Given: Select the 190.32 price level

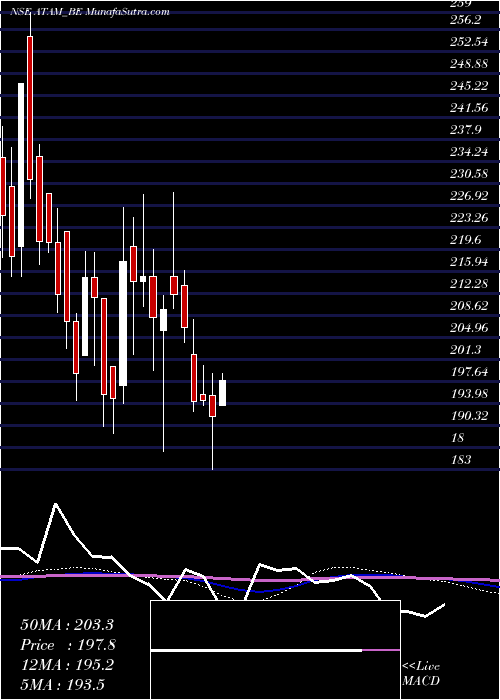Looking at the screenshot, I should pos(472,416).
